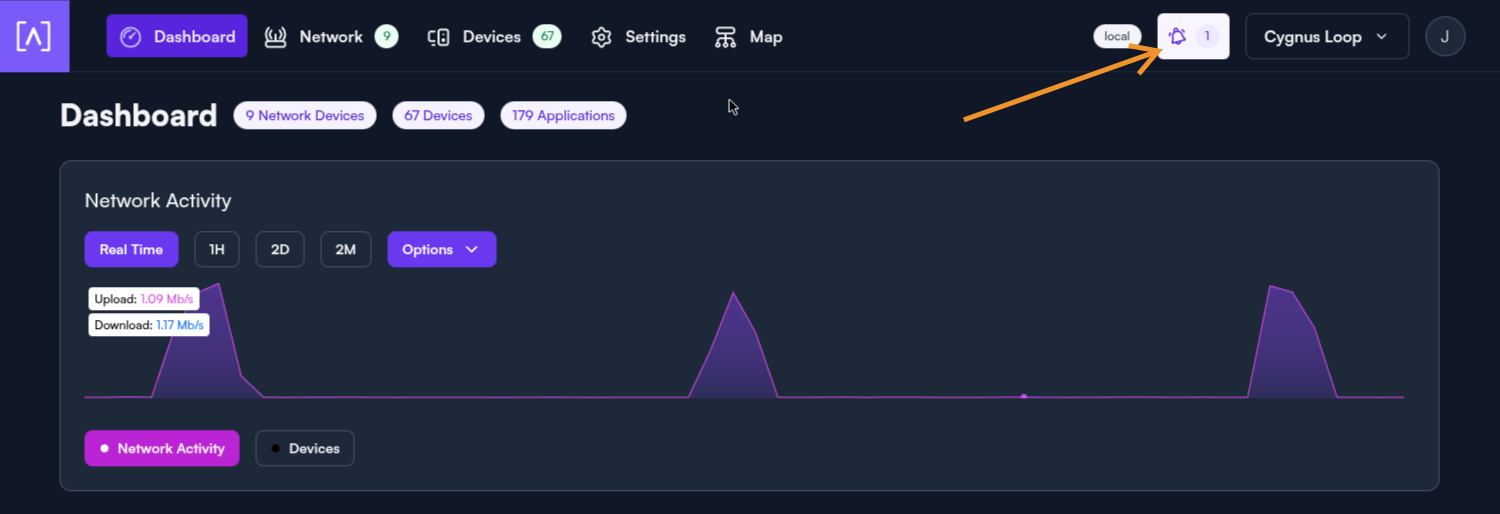Expand the Options dropdown
1500x514 pixels.
(441, 250)
